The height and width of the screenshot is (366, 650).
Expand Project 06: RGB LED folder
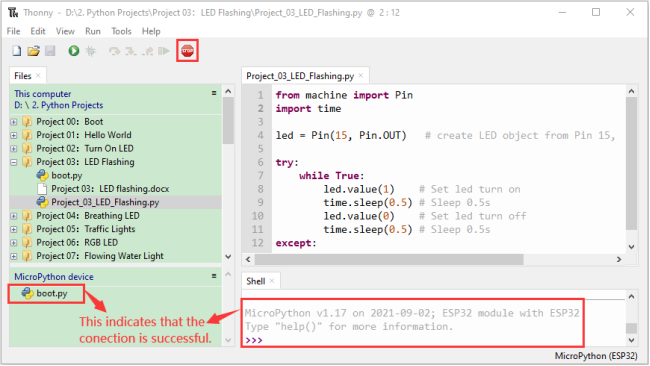coord(14,243)
